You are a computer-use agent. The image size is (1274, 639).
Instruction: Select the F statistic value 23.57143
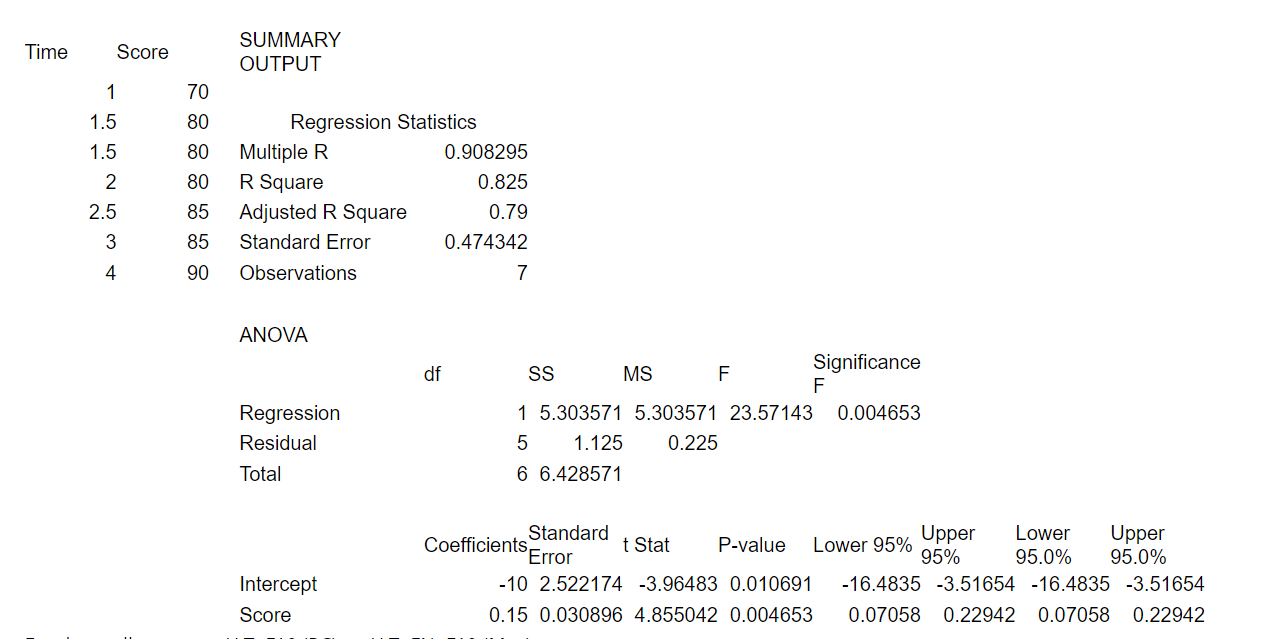771,413
